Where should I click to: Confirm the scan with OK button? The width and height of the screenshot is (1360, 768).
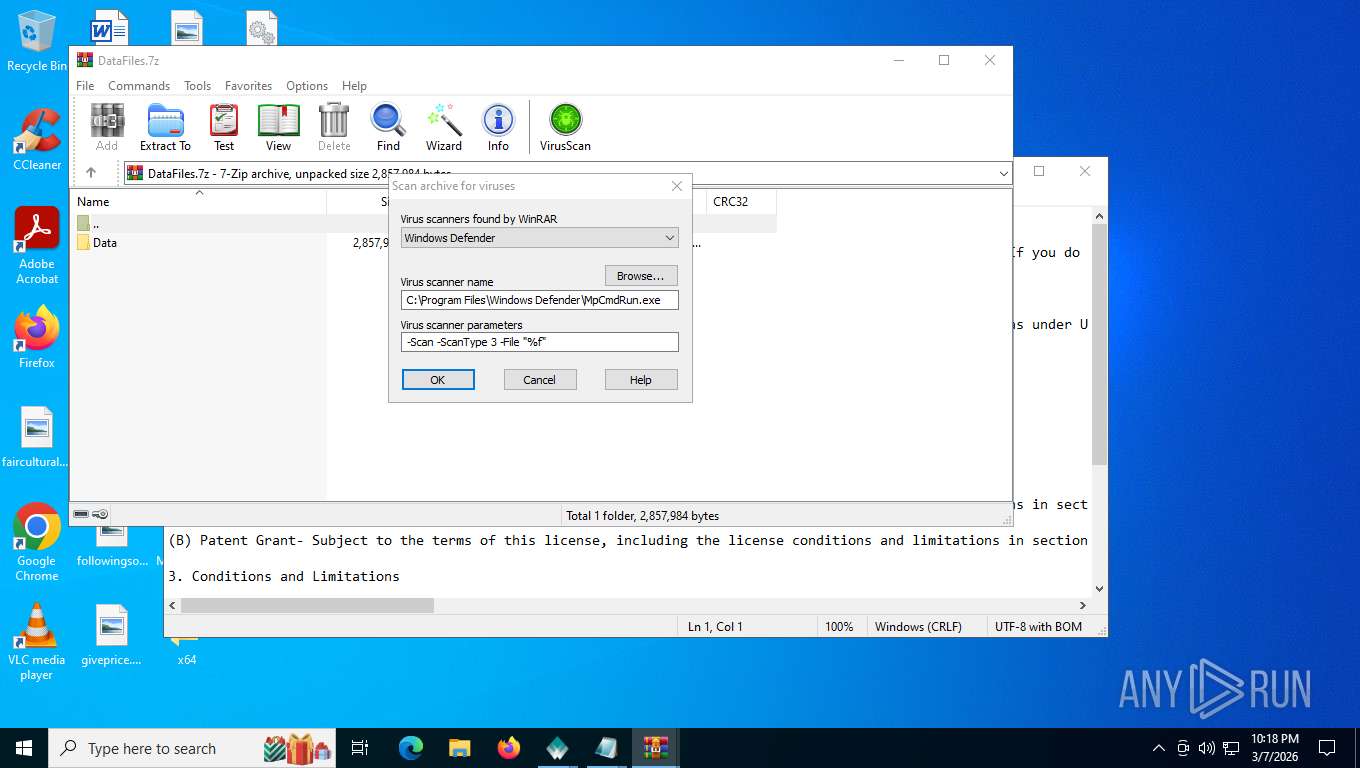tap(438, 380)
